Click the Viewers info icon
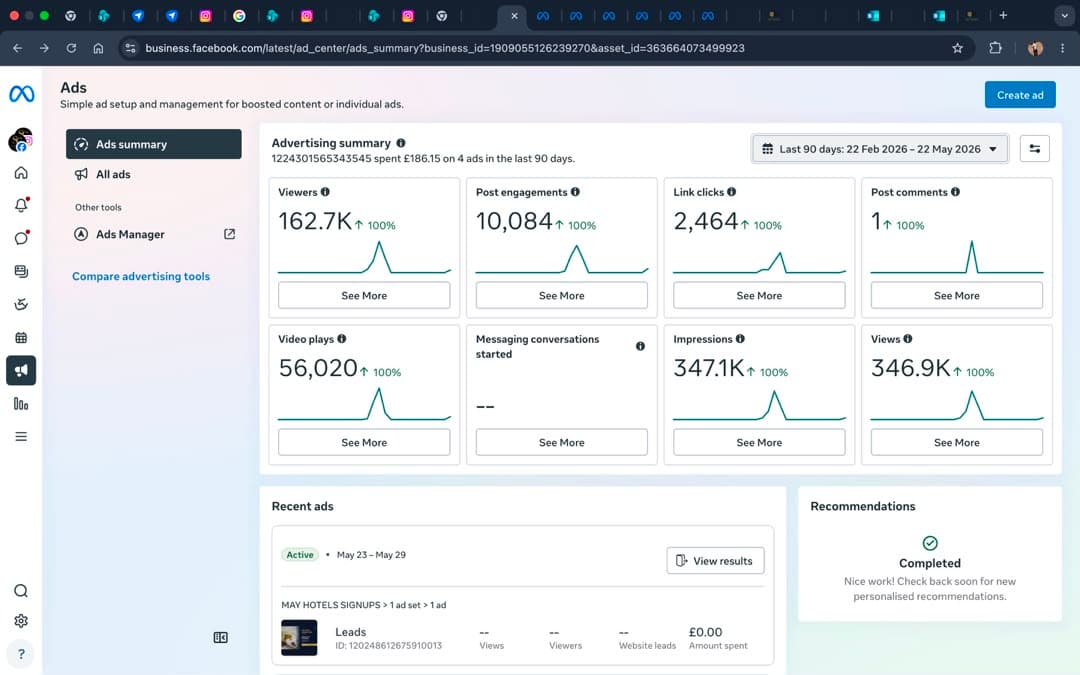Image resolution: width=1080 pixels, height=675 pixels. pos(325,192)
